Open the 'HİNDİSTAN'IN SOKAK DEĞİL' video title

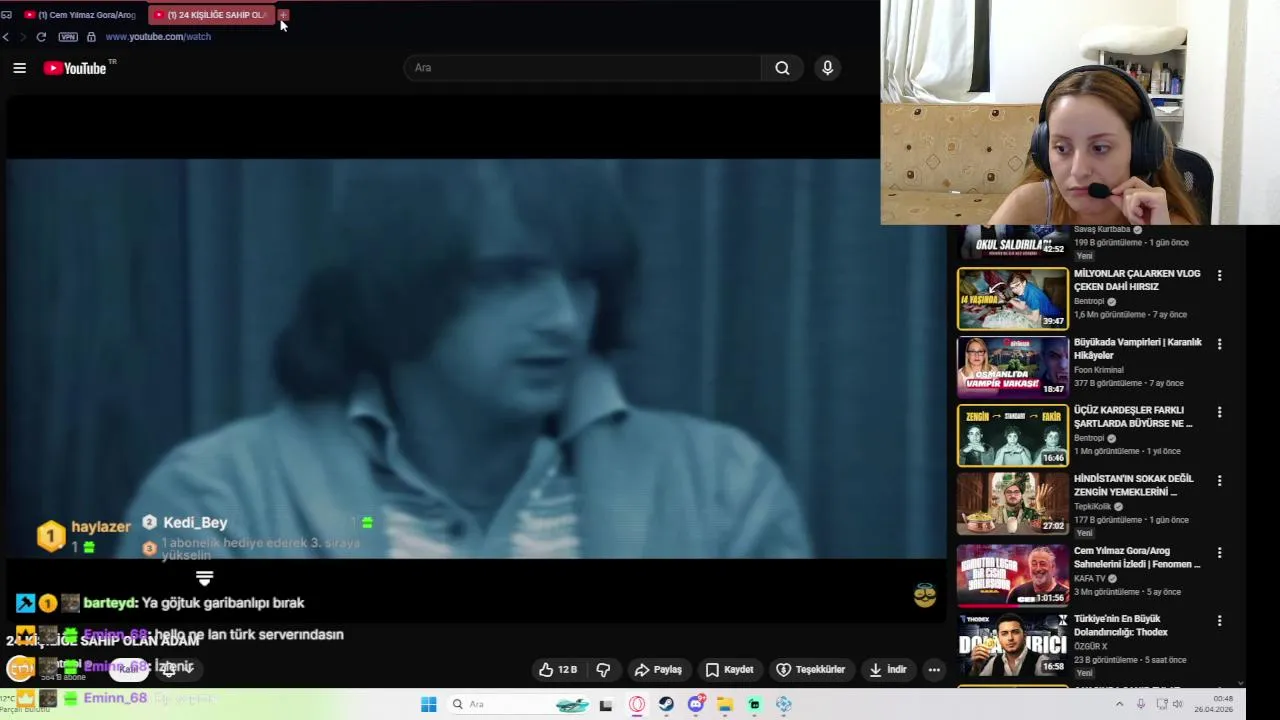click(1133, 485)
